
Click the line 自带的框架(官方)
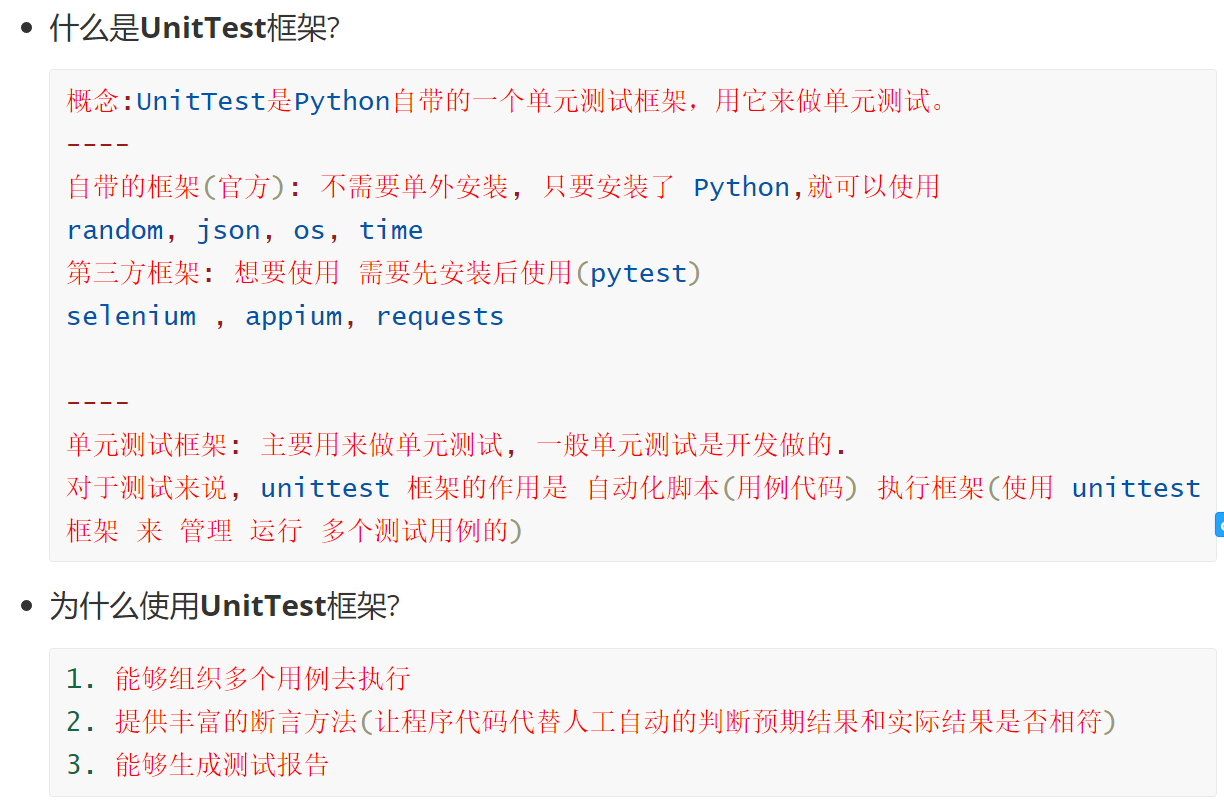503,188
